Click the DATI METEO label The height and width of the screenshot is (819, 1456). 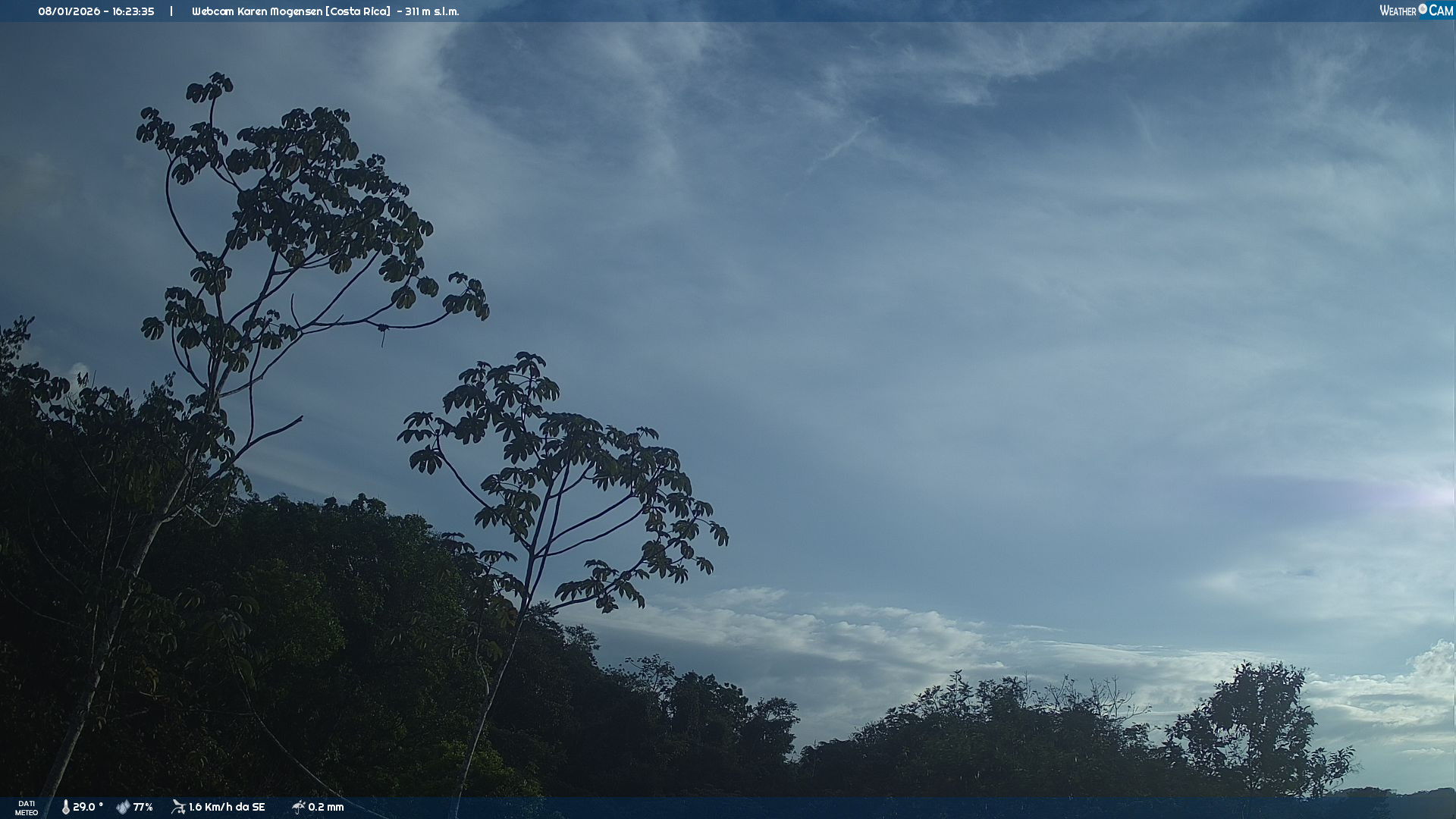click(27, 808)
